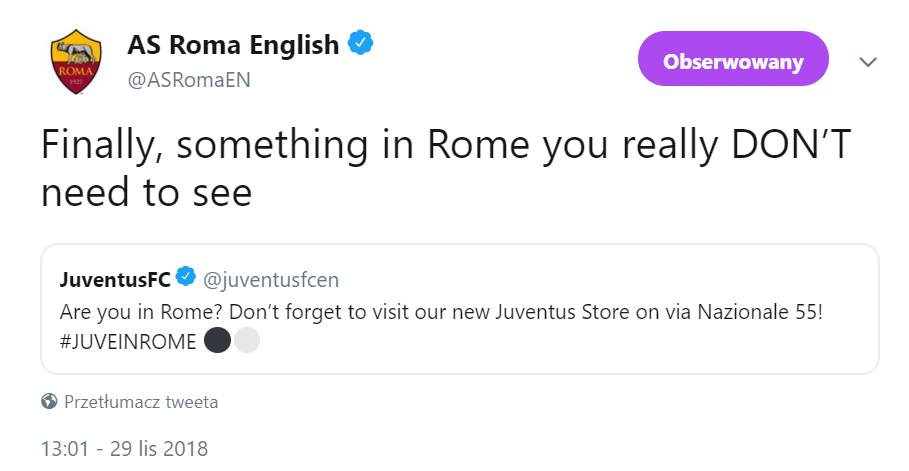This screenshot has height=471, width=909.
Task: Toggle the purple Obserwowany follow button
Action: 733,59
